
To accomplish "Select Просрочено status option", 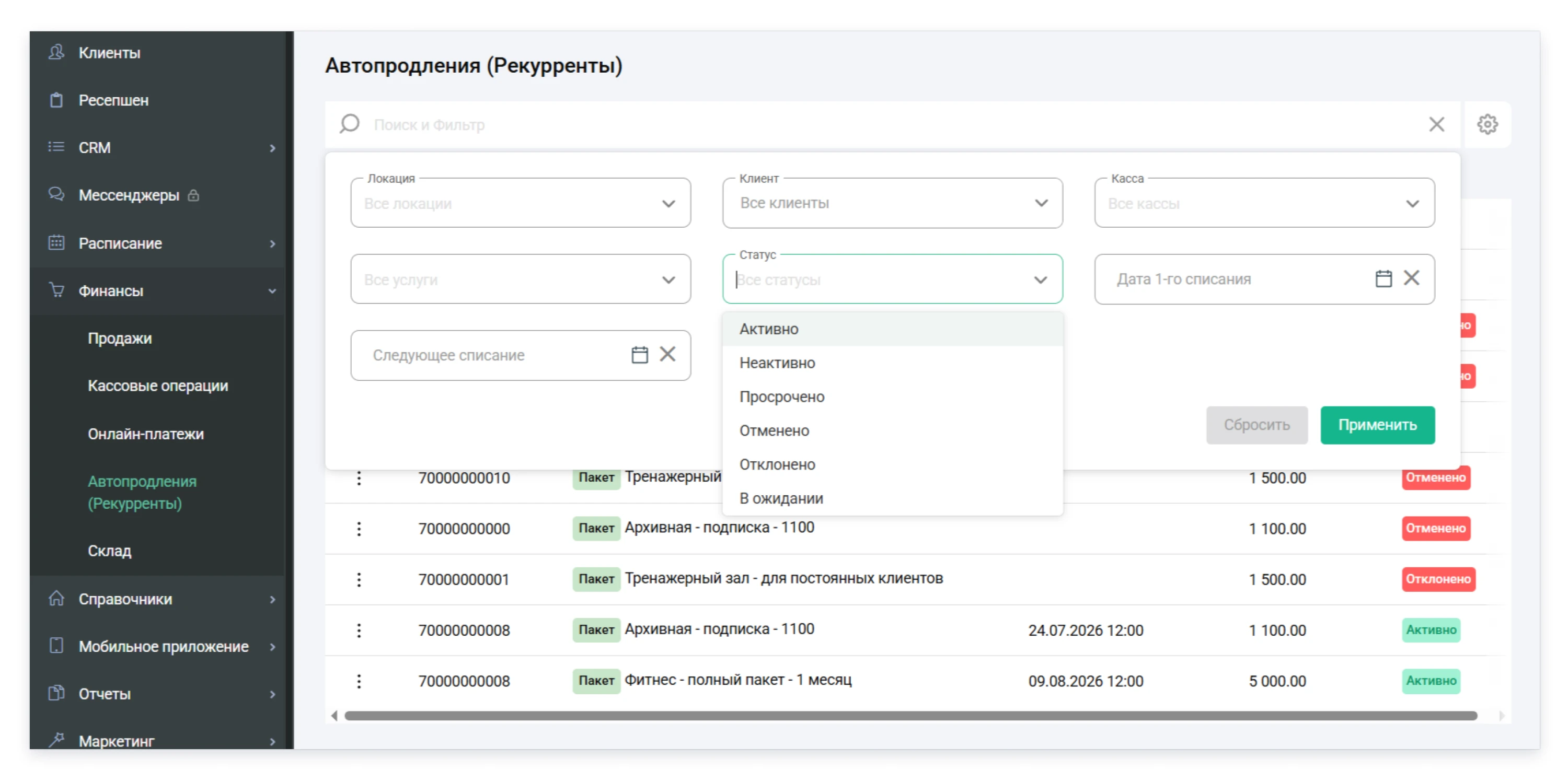I will coord(892,397).
